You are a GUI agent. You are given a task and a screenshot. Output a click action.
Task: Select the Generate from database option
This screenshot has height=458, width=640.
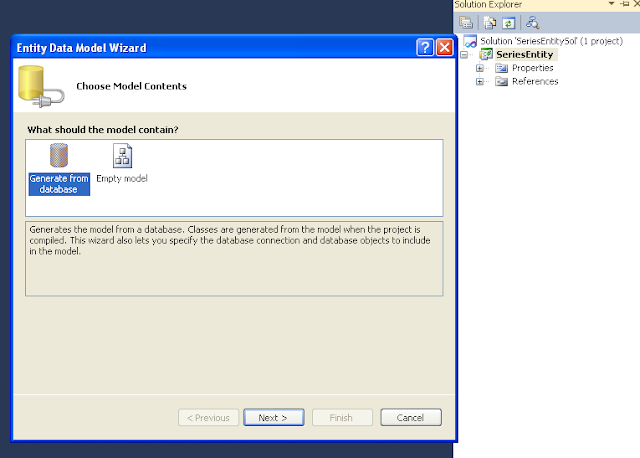click(x=59, y=169)
